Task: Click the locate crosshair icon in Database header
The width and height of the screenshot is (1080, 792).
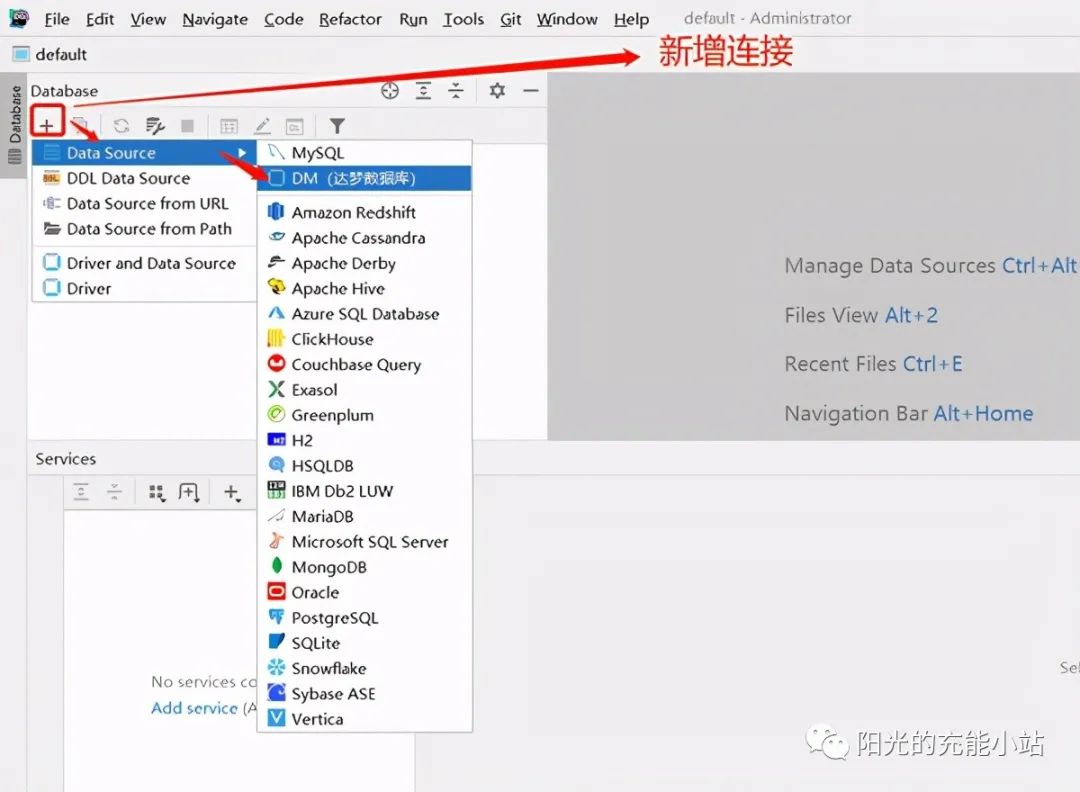Action: tap(390, 91)
